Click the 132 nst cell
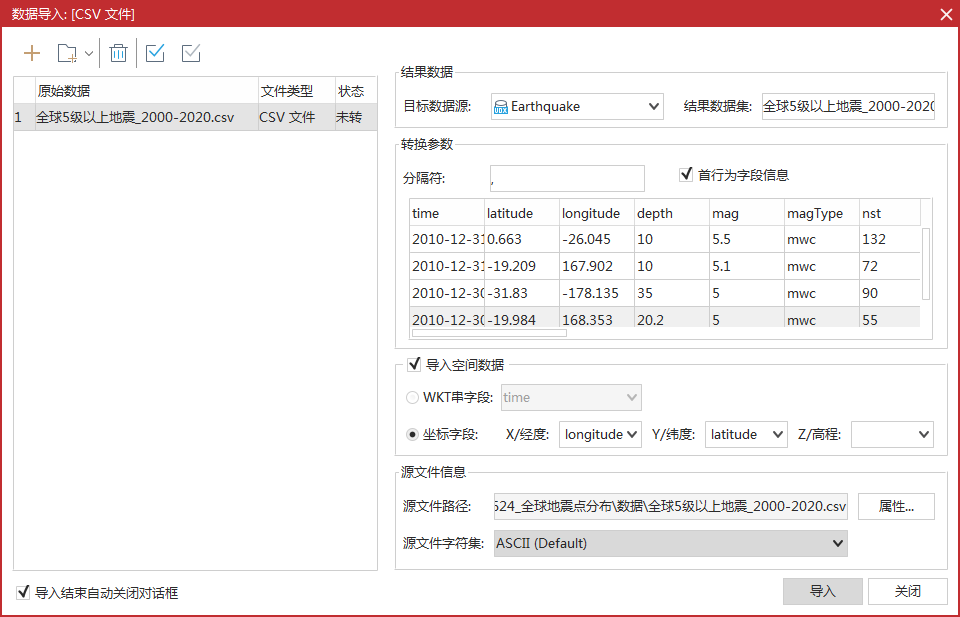960x617 pixels. [x=890, y=239]
